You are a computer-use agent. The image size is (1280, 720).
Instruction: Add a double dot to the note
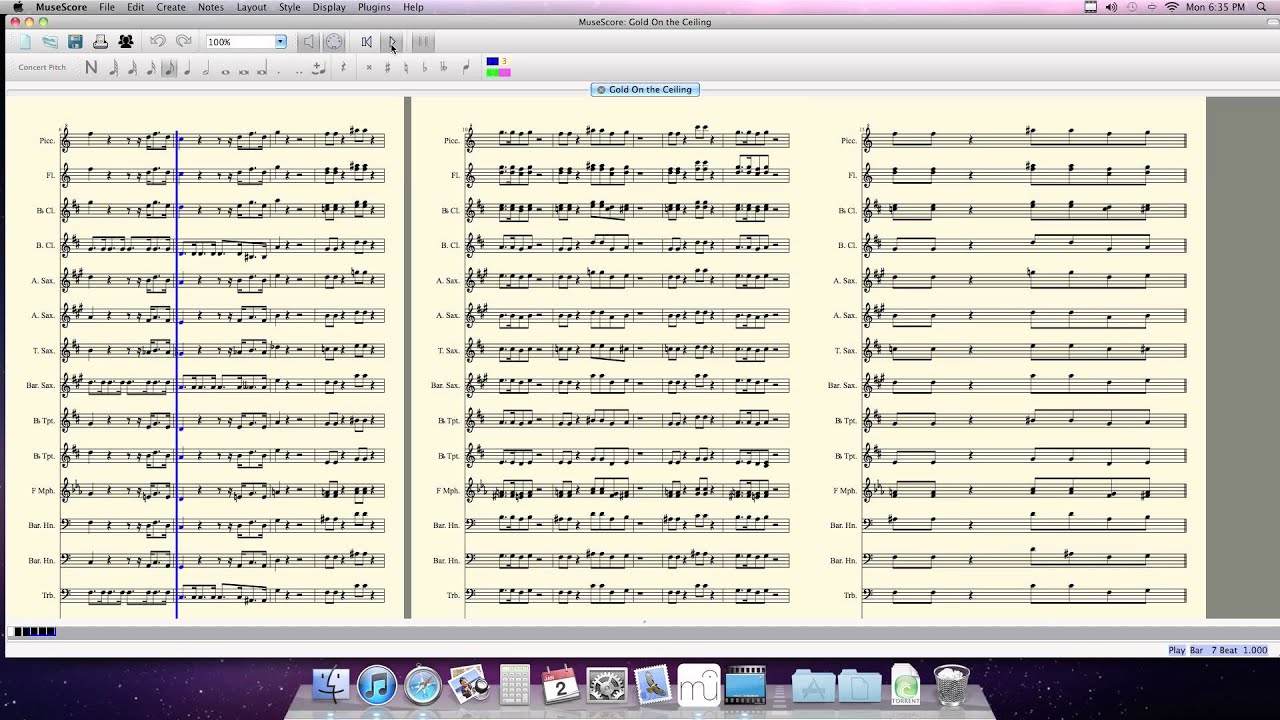pyautogui.click(x=299, y=70)
